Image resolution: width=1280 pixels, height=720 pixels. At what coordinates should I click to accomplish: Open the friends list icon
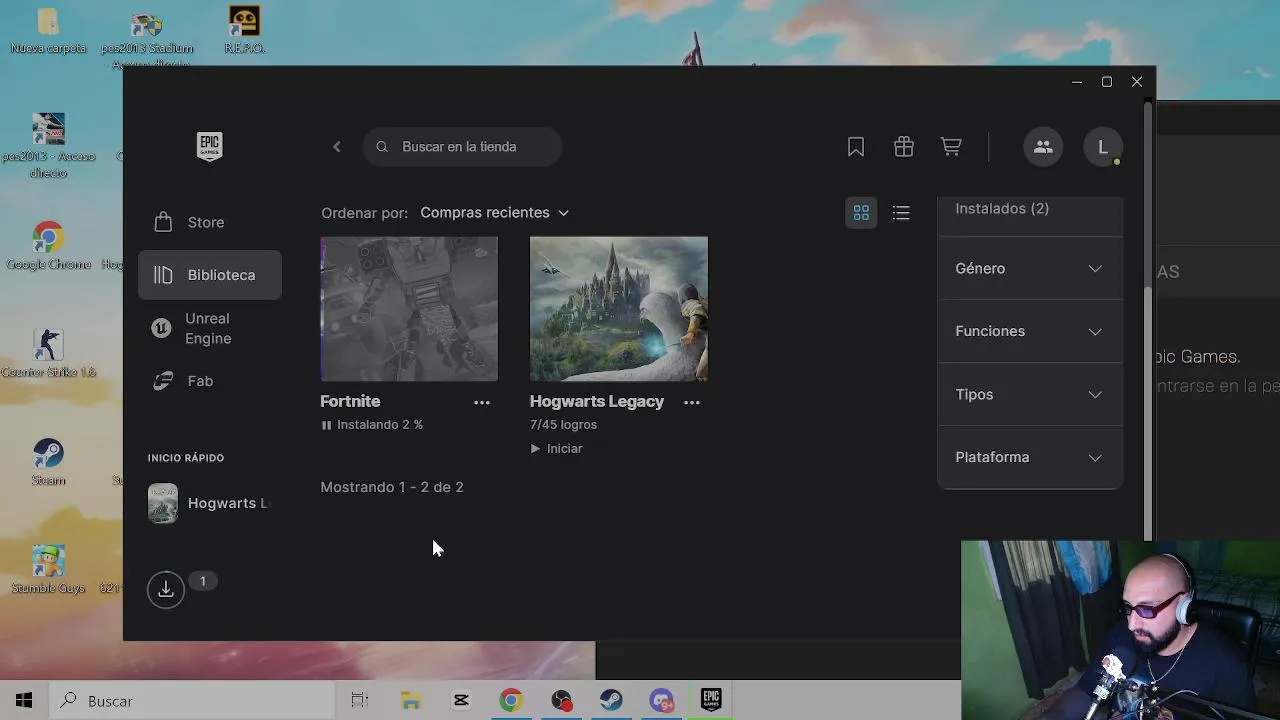tap(1043, 147)
